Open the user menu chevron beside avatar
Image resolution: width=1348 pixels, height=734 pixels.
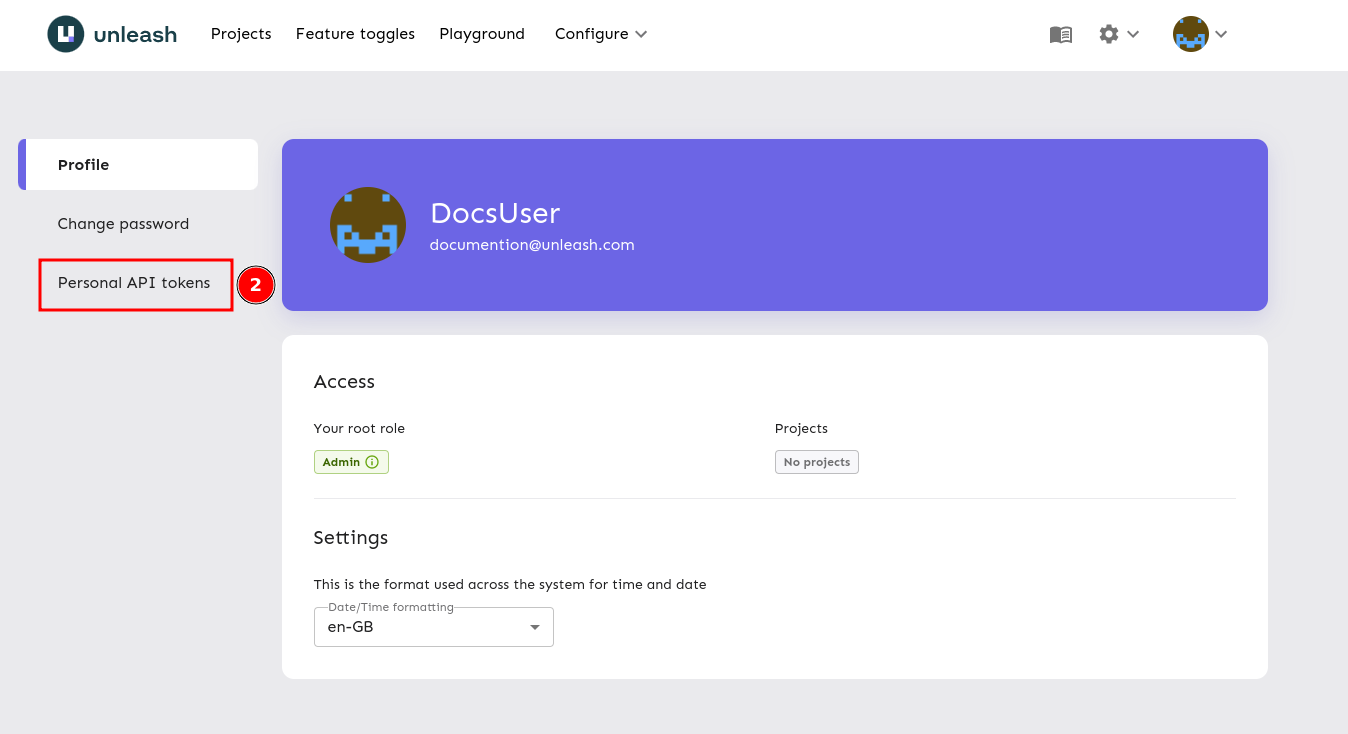tap(1221, 34)
